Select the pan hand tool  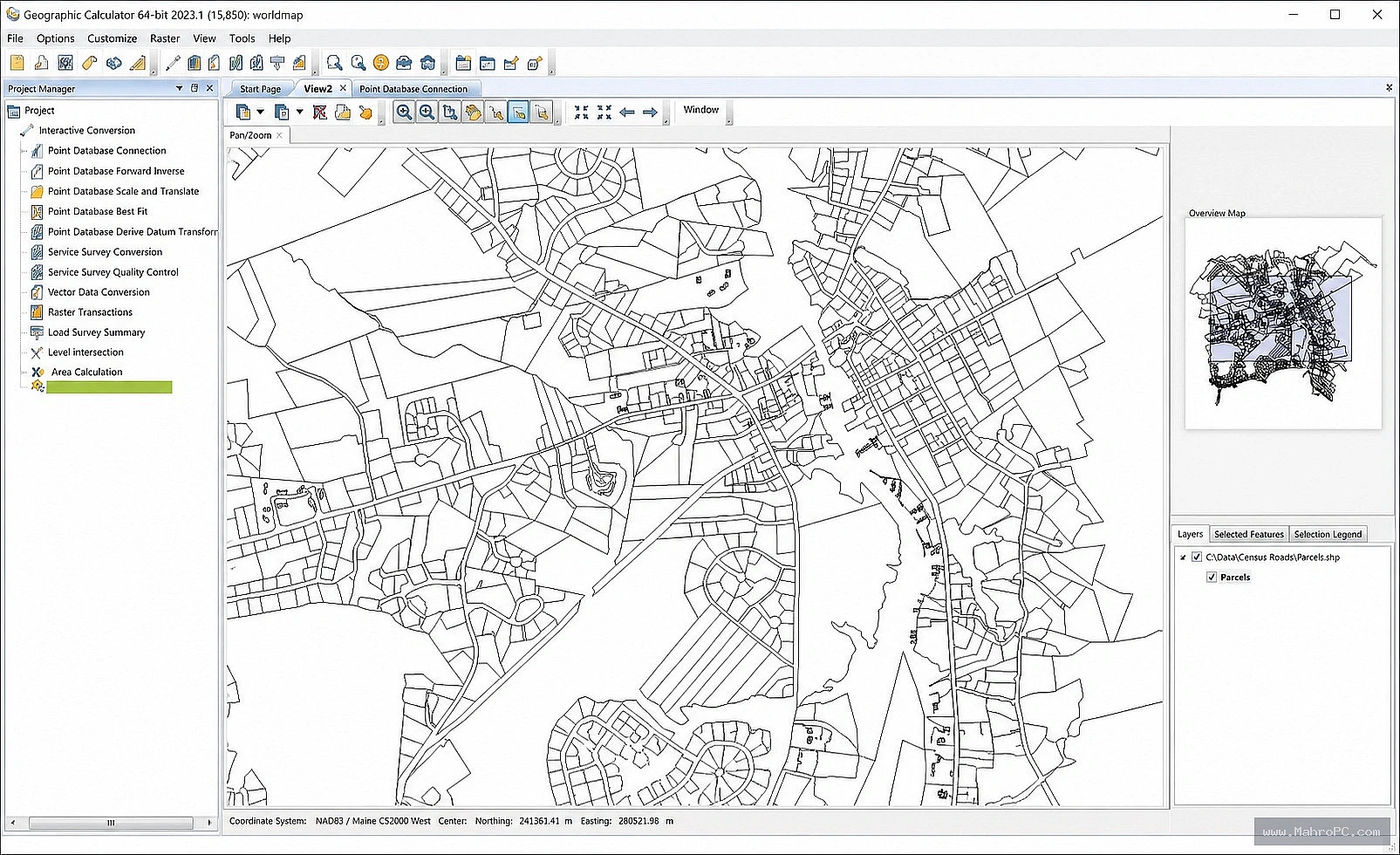pyautogui.click(x=473, y=112)
